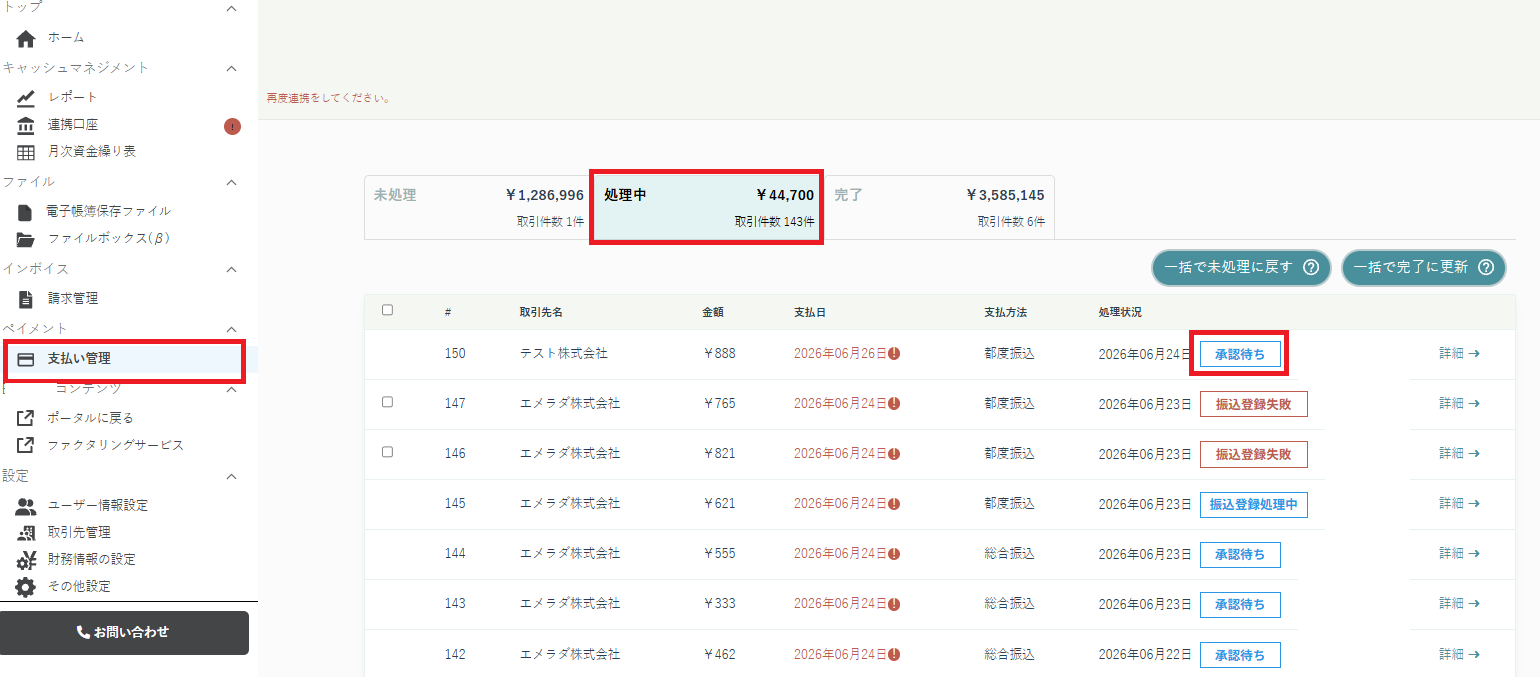
Task: Open 詳細 link for row 142
Action: (1459, 655)
